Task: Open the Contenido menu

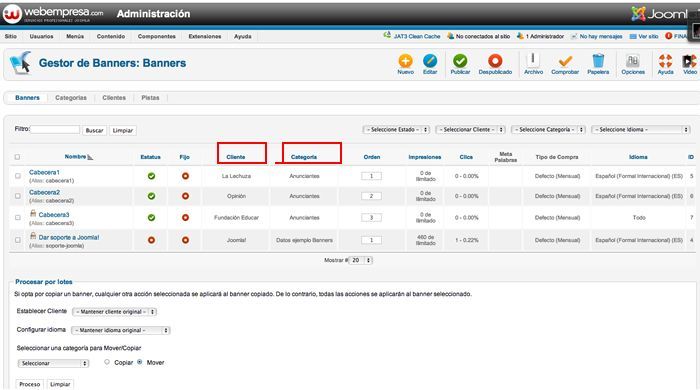Action: (x=111, y=36)
